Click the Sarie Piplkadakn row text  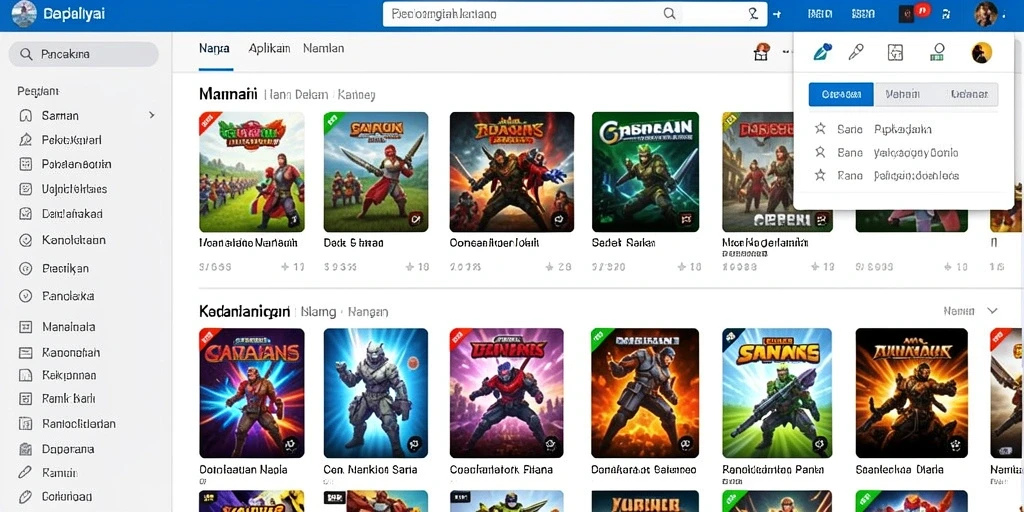click(884, 129)
